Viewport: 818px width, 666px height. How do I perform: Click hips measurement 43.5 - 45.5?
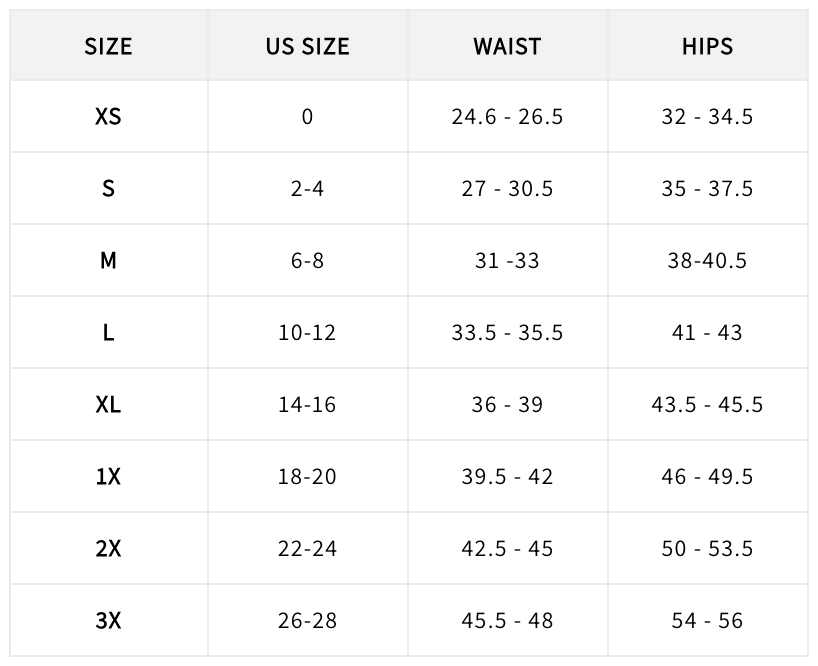click(707, 405)
